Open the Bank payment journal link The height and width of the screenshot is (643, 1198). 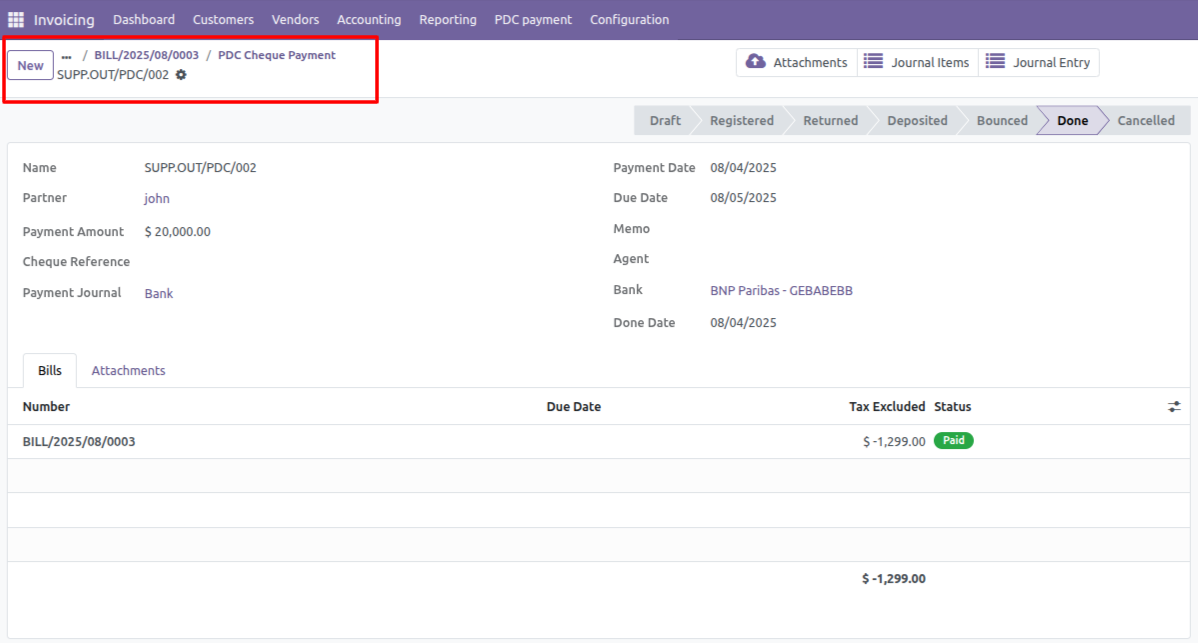(x=159, y=293)
